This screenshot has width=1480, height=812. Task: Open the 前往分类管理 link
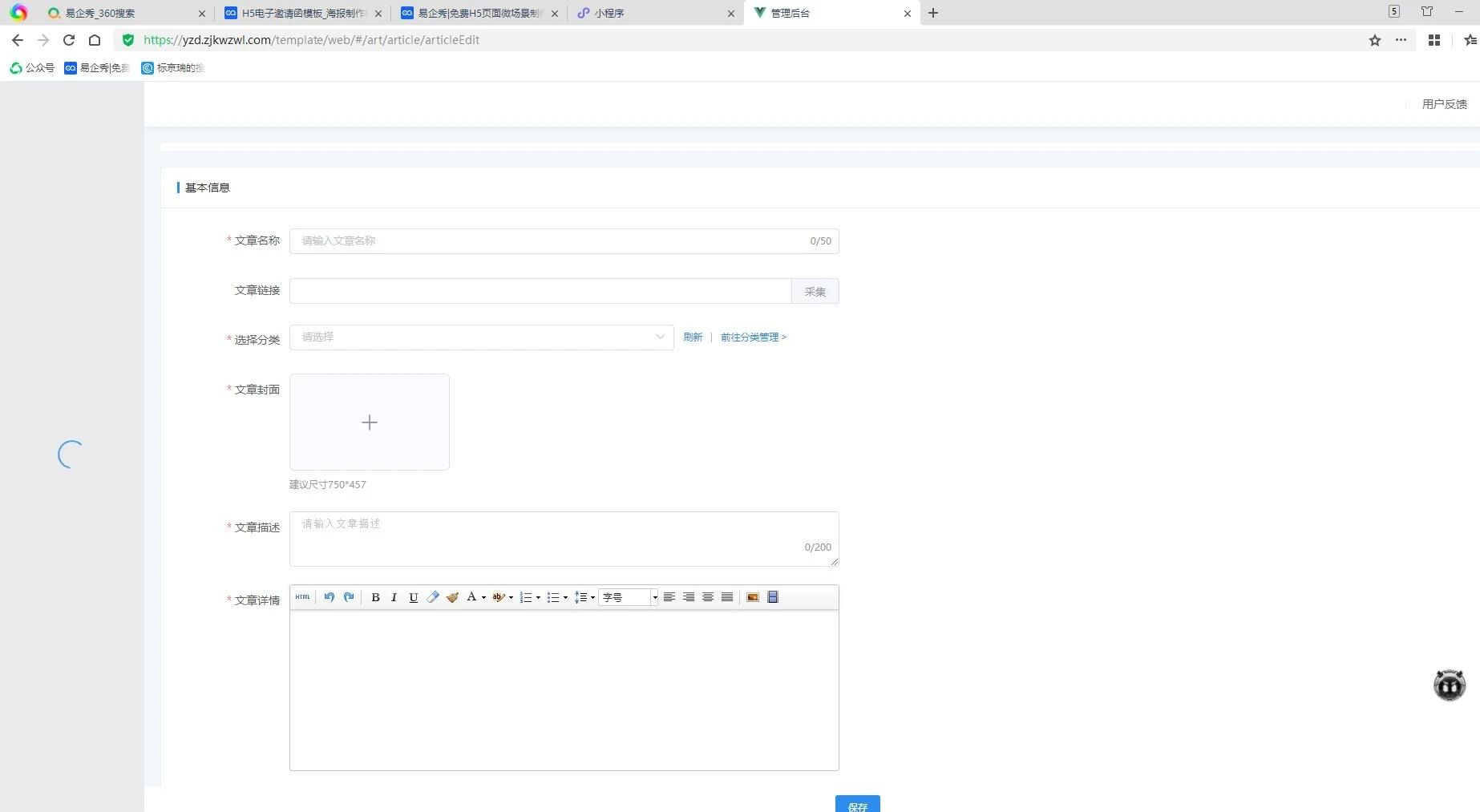tap(754, 337)
